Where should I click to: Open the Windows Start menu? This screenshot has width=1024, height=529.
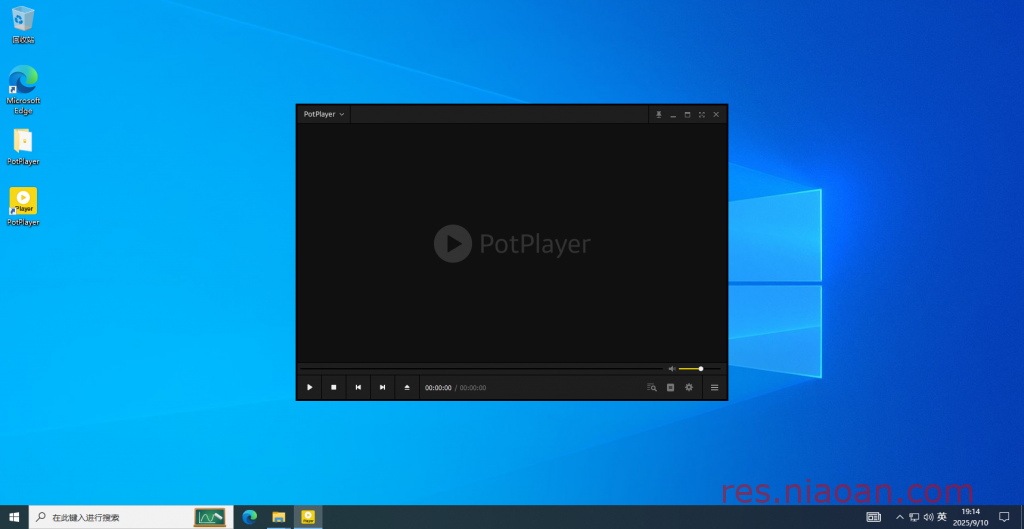click(14, 517)
